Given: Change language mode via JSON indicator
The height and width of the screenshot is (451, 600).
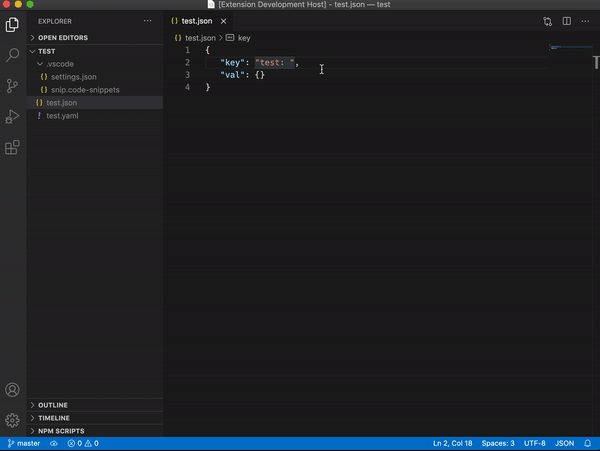Looking at the screenshot, I should tap(564, 443).
